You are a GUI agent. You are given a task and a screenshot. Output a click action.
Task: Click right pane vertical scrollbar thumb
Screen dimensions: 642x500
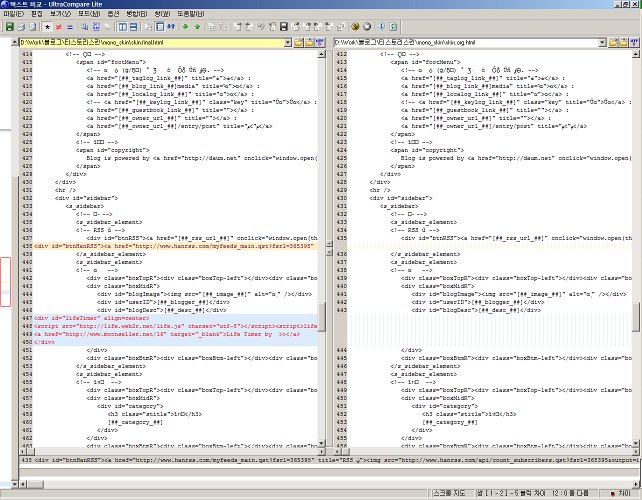(x=636, y=317)
